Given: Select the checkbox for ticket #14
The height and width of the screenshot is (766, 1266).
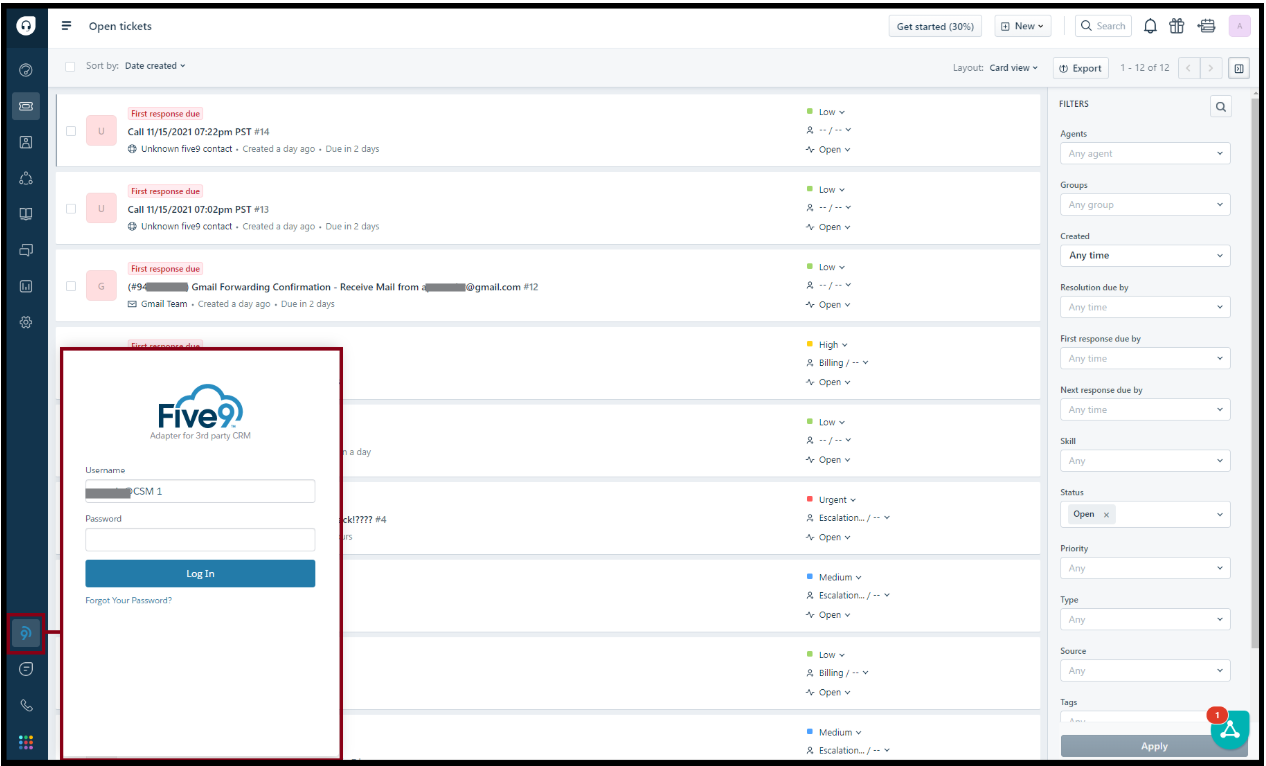Looking at the screenshot, I should coord(71,131).
